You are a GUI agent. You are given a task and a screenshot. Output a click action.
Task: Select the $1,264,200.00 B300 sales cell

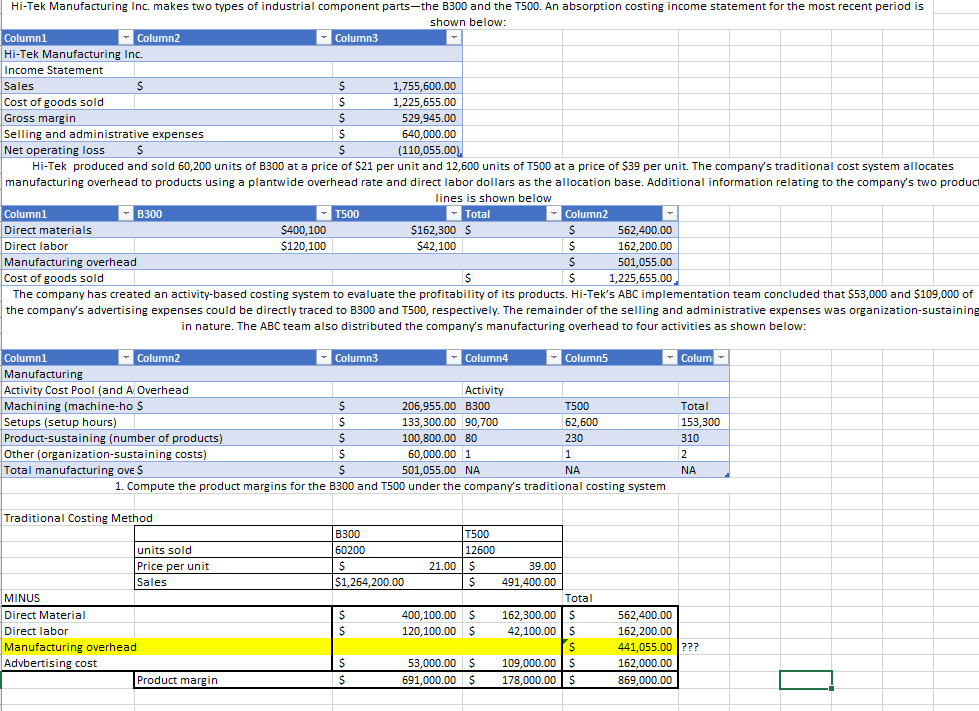click(397, 582)
